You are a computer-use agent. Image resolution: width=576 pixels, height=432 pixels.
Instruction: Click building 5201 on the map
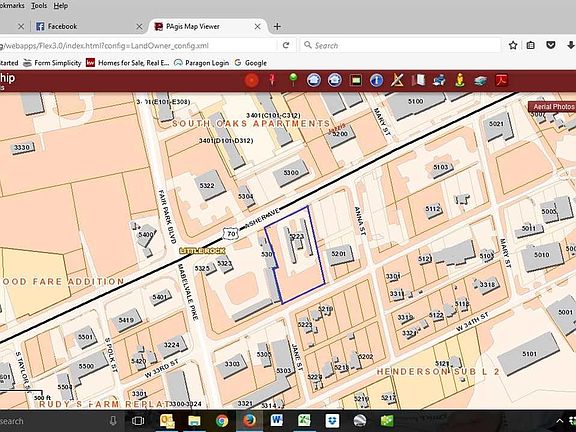pos(339,254)
